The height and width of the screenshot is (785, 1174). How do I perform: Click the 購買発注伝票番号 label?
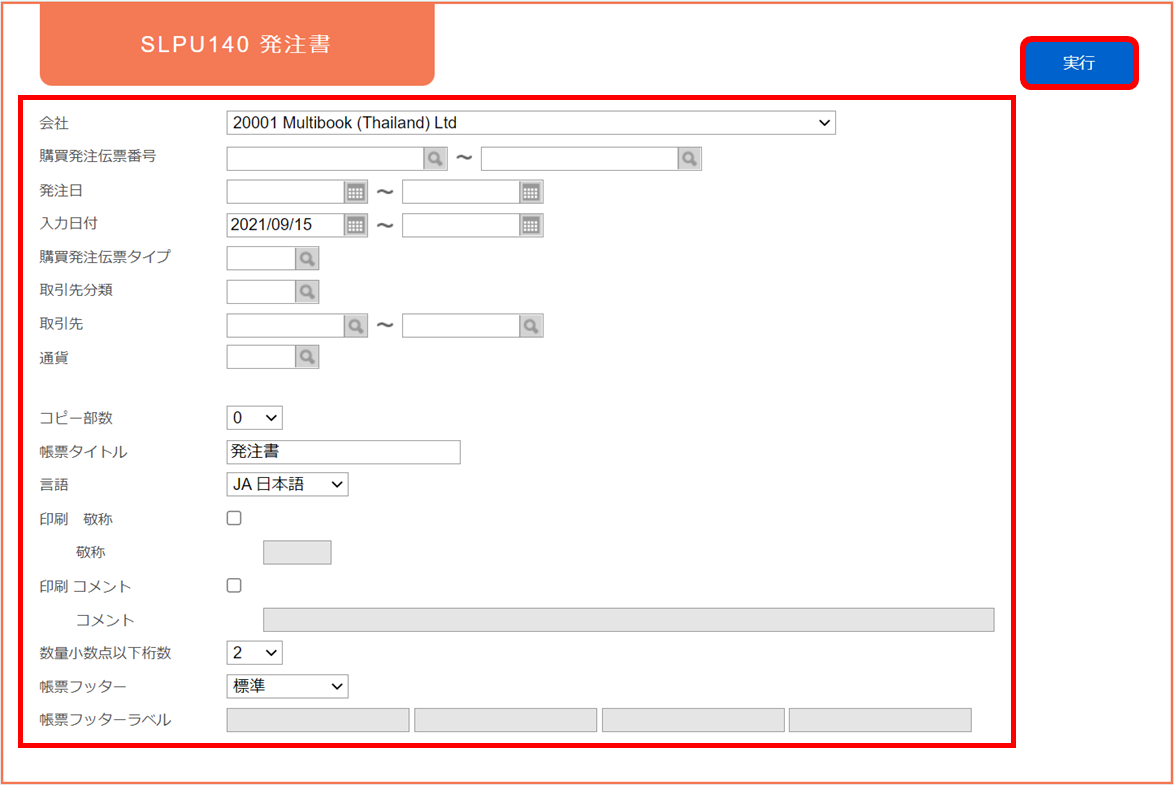98,157
